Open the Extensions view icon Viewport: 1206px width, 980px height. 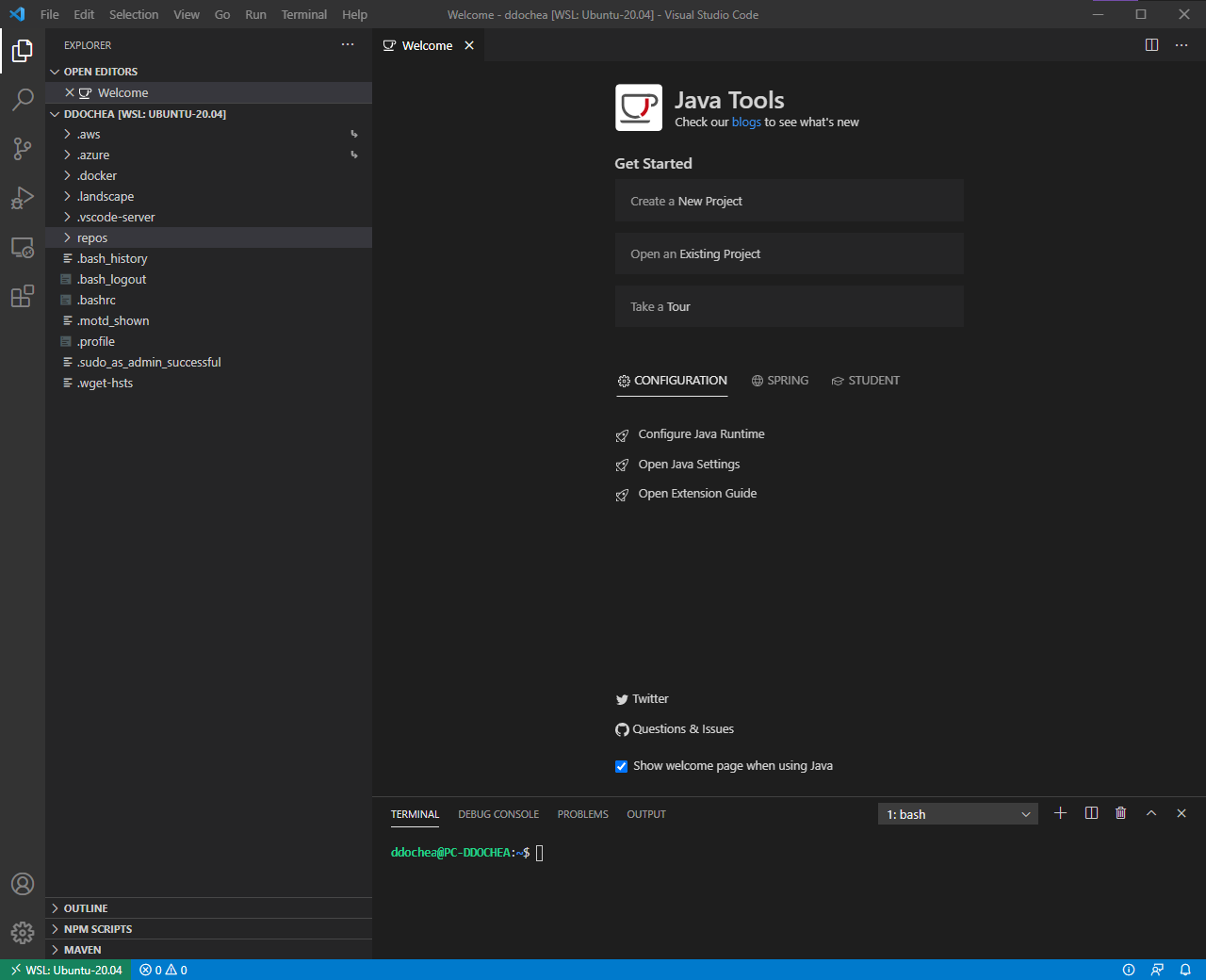coord(23,296)
